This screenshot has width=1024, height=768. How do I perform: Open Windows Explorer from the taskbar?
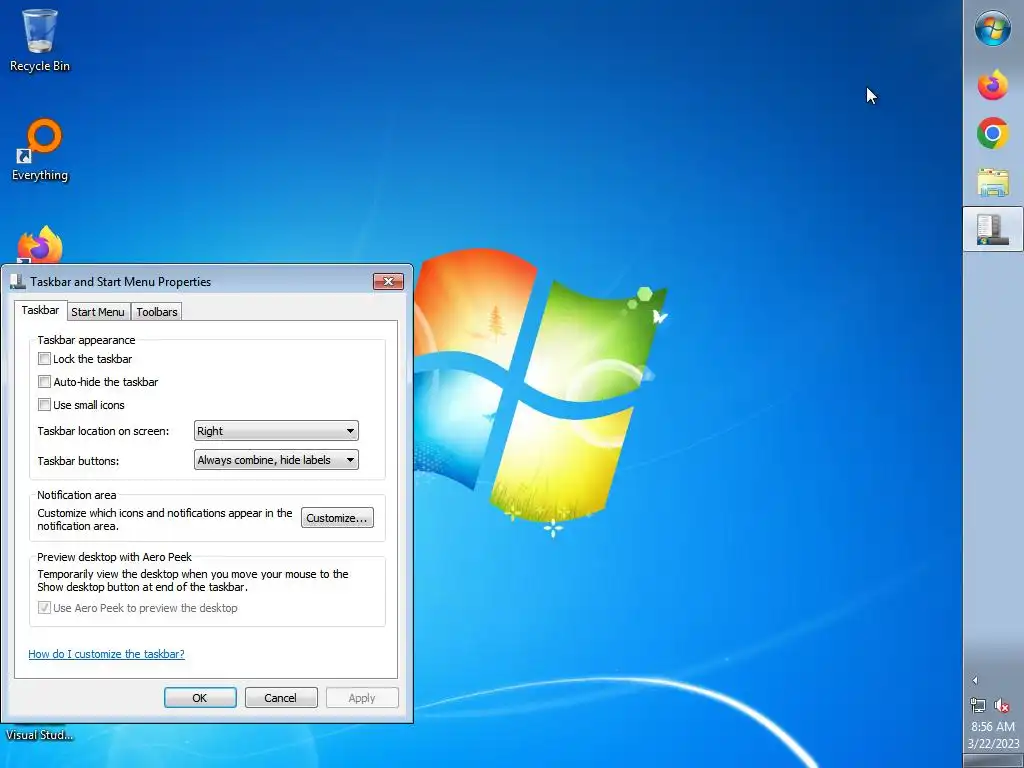point(993,182)
